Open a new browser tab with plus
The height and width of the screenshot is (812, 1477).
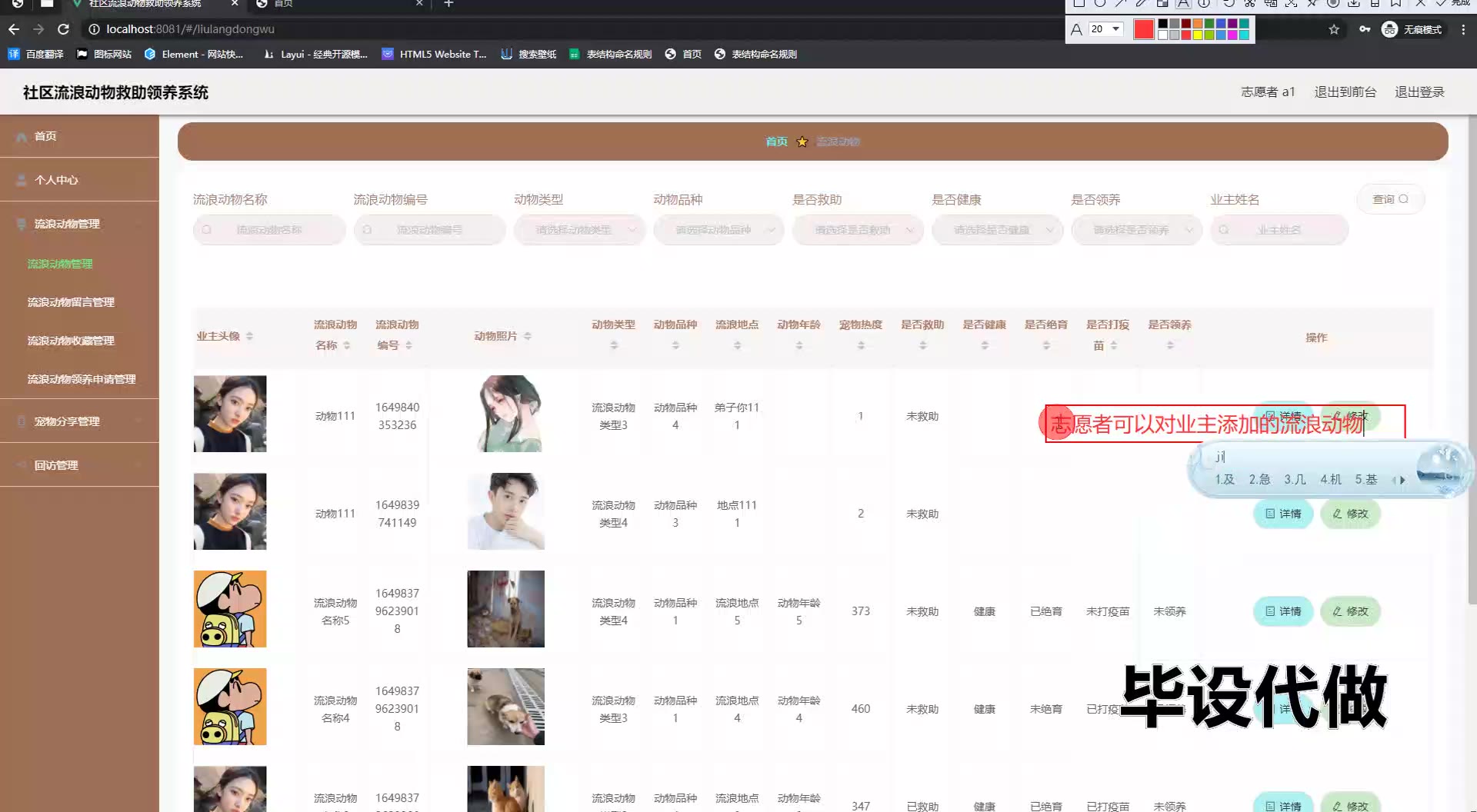pyautogui.click(x=448, y=4)
